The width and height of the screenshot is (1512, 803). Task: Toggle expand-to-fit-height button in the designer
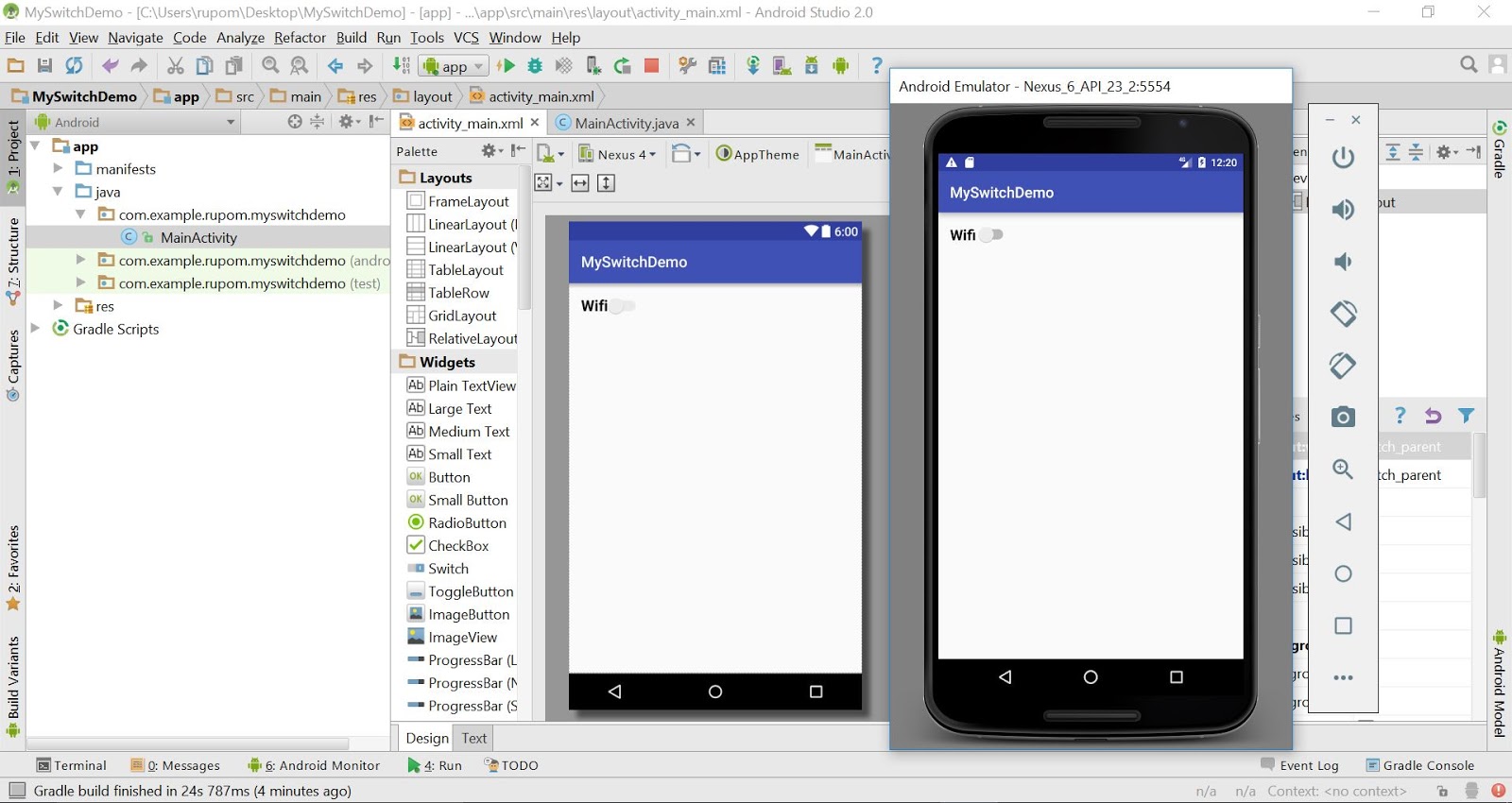pyautogui.click(x=607, y=183)
